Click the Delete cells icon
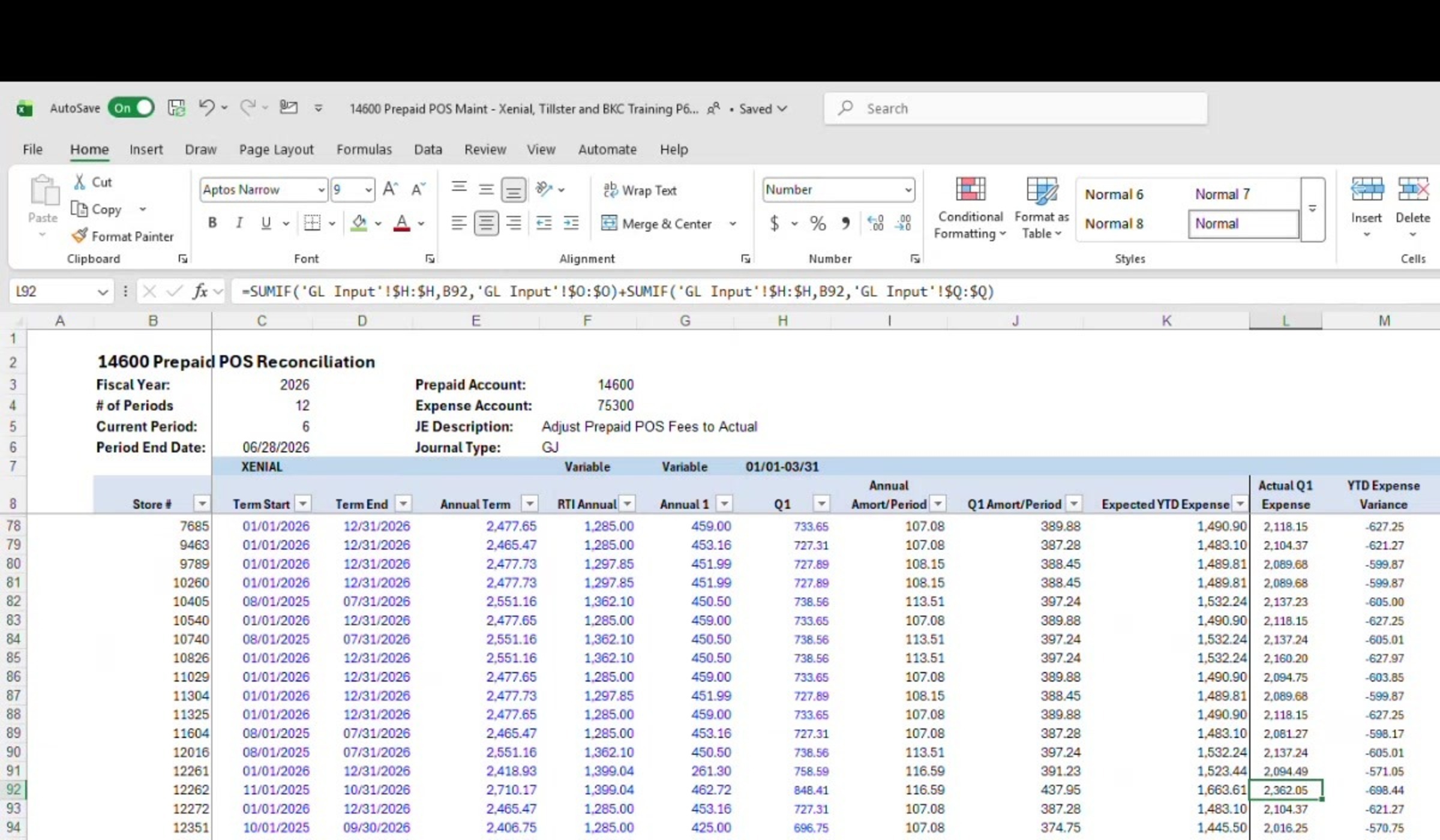The width and height of the screenshot is (1440, 840). 1413,190
